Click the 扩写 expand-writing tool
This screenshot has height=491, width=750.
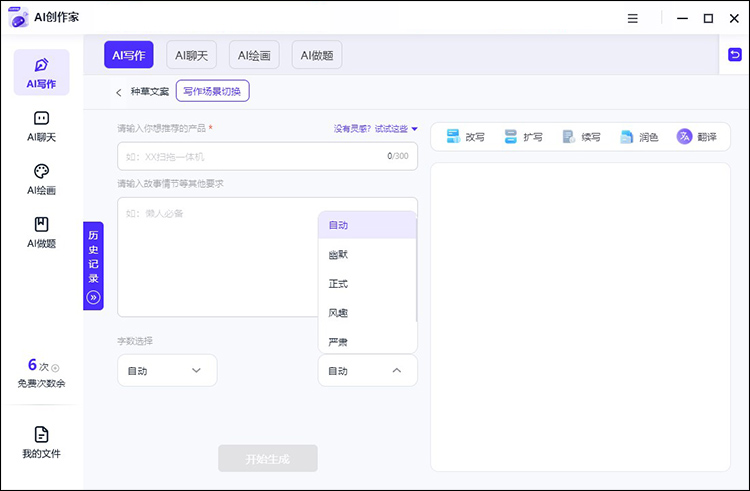523,137
